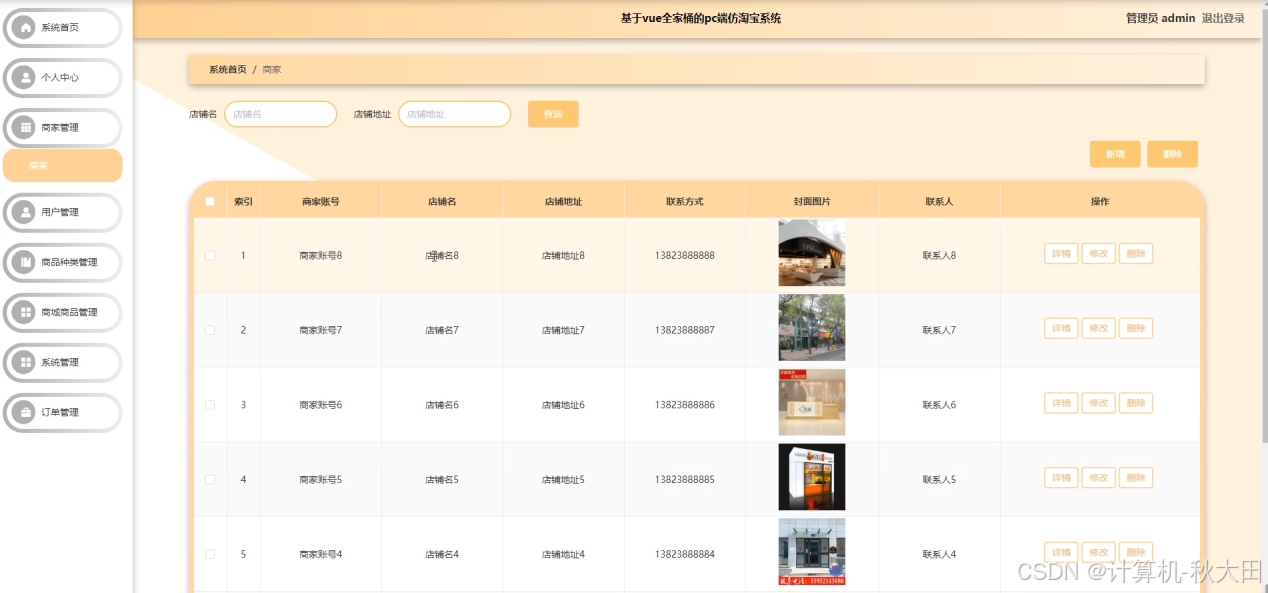The image size is (1268, 593).
Task: Click the 联系方式 column header
Action: click(685, 201)
